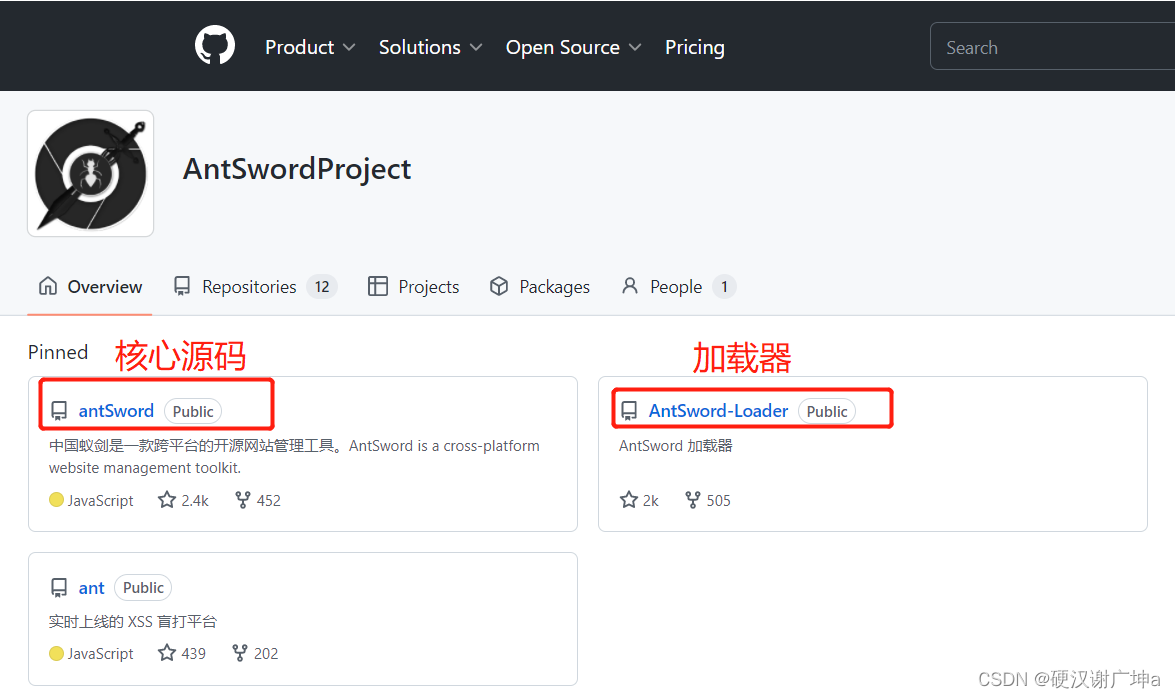Click the fork icon showing 202
This screenshot has height=698, width=1175.
click(240, 653)
